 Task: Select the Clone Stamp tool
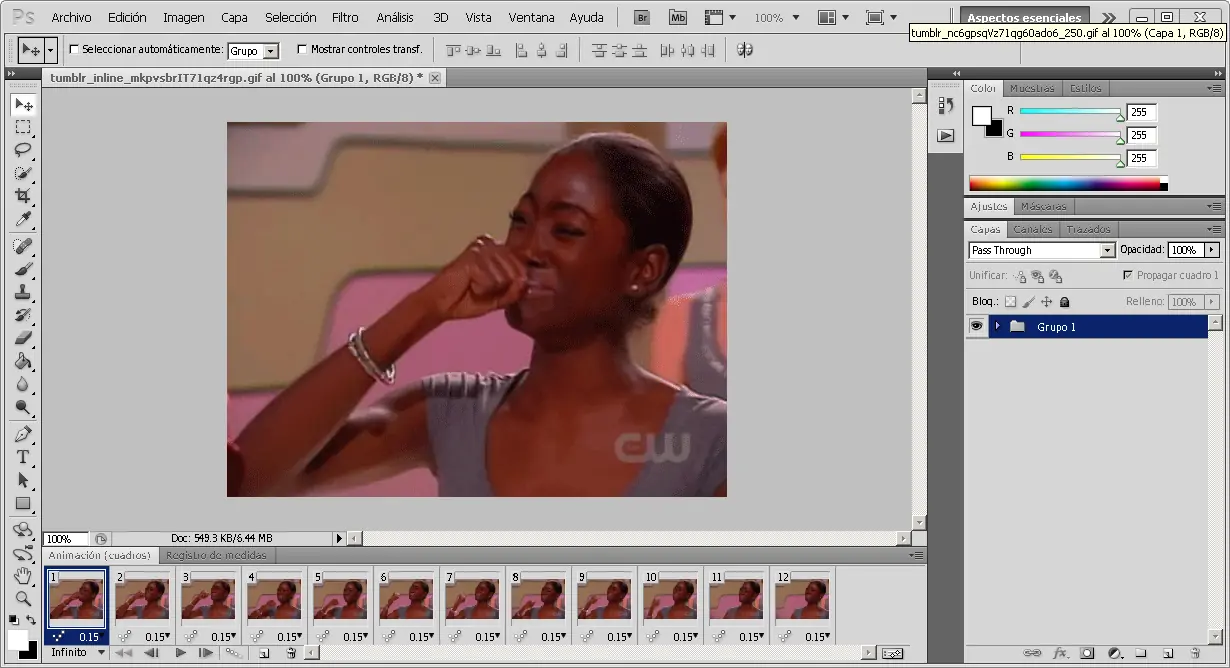[x=23, y=292]
